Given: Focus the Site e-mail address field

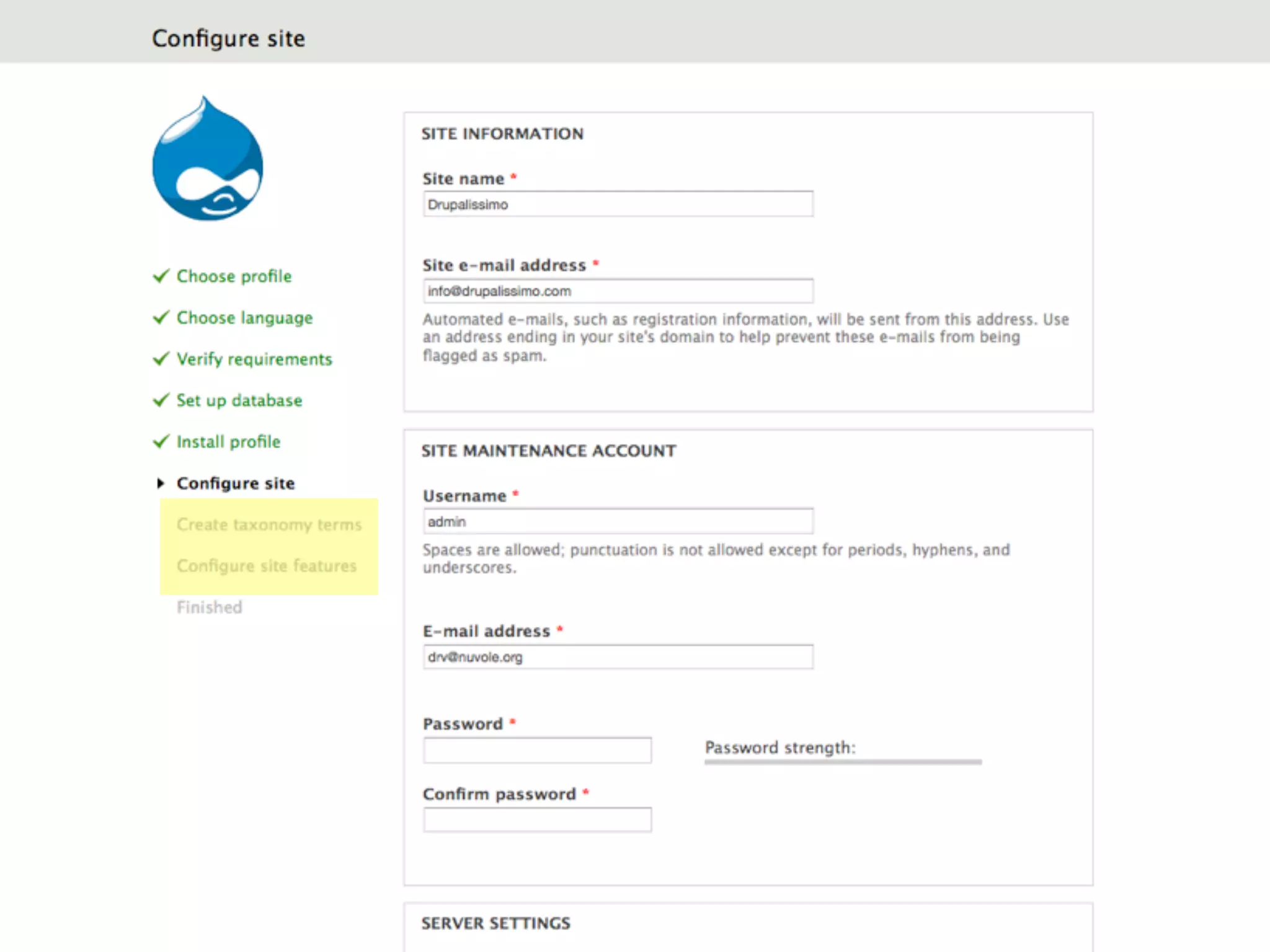Looking at the screenshot, I should [x=618, y=291].
